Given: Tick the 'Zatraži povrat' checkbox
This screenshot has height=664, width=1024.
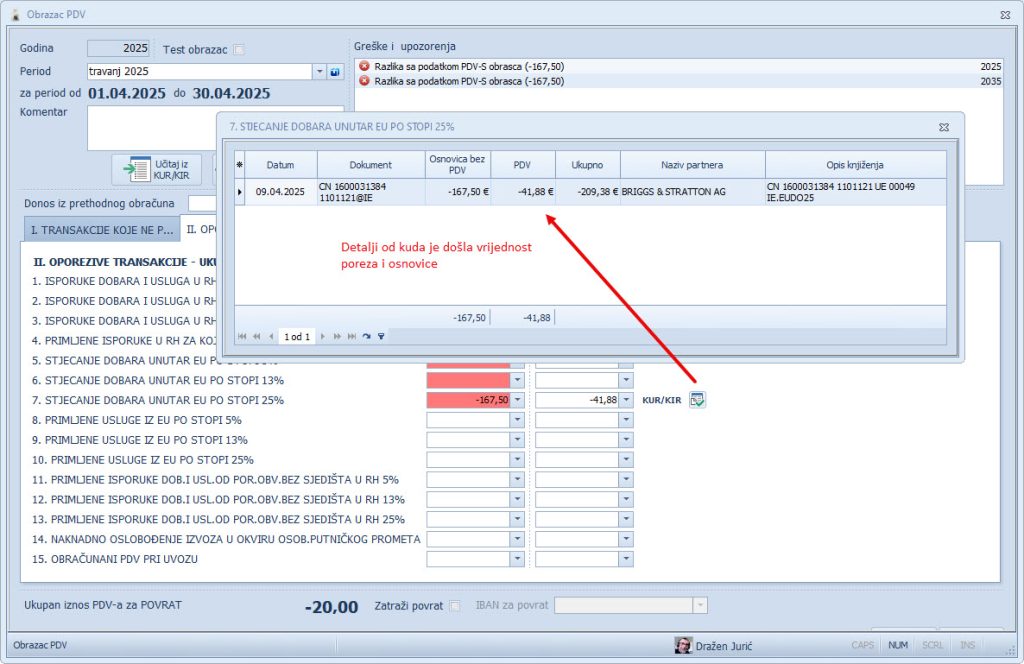Looking at the screenshot, I should coord(455,605).
